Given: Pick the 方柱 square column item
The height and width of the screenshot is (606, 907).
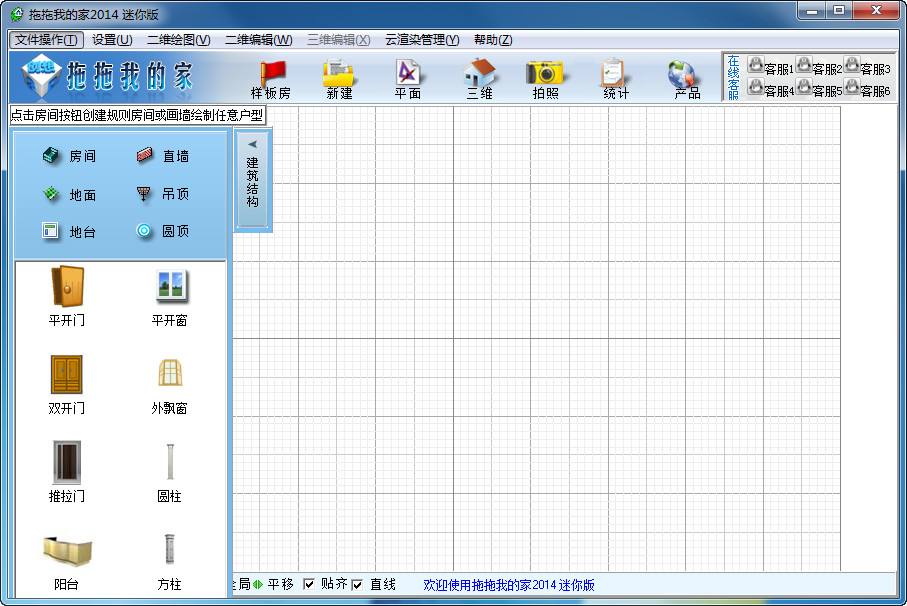Looking at the screenshot, I should click(x=169, y=562).
